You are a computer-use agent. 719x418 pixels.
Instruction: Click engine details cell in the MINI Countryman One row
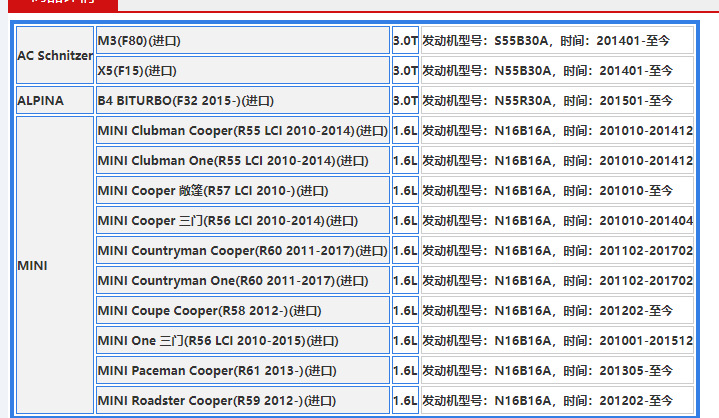557,280
